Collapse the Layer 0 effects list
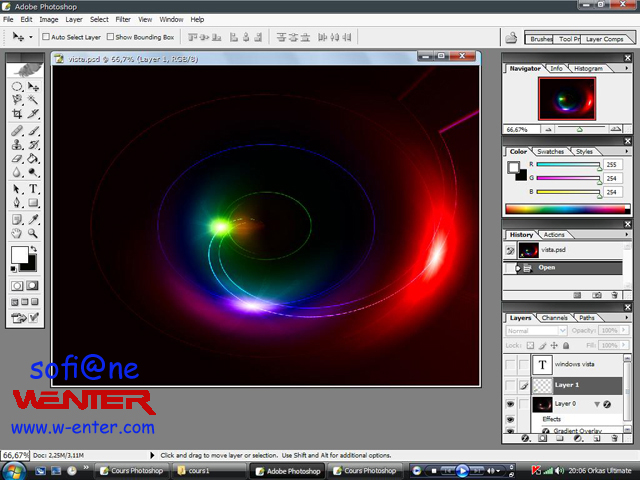Image resolution: width=640 pixels, height=480 pixels. (596, 404)
